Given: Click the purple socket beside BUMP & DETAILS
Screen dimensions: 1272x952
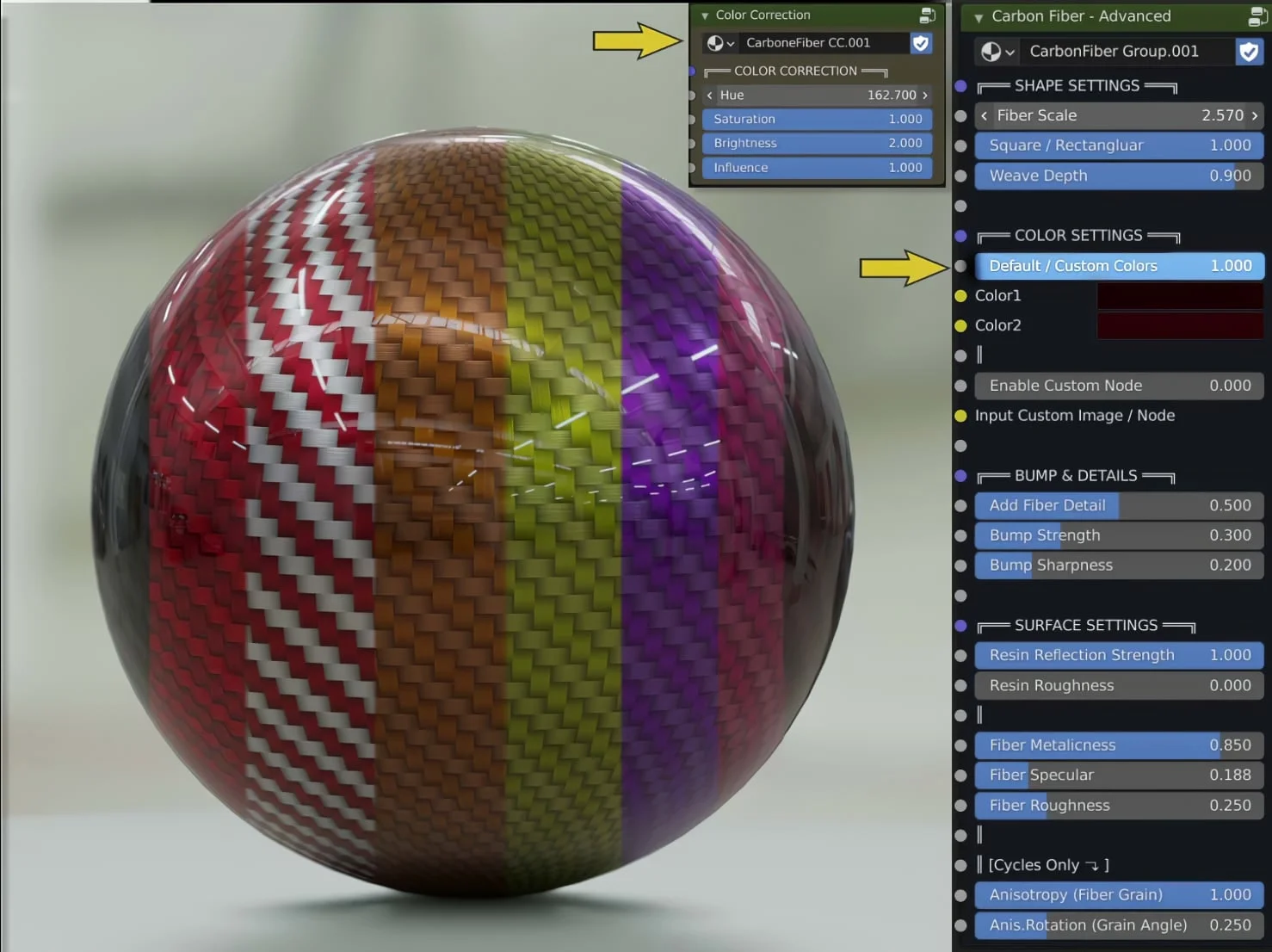Looking at the screenshot, I should pos(961,476).
